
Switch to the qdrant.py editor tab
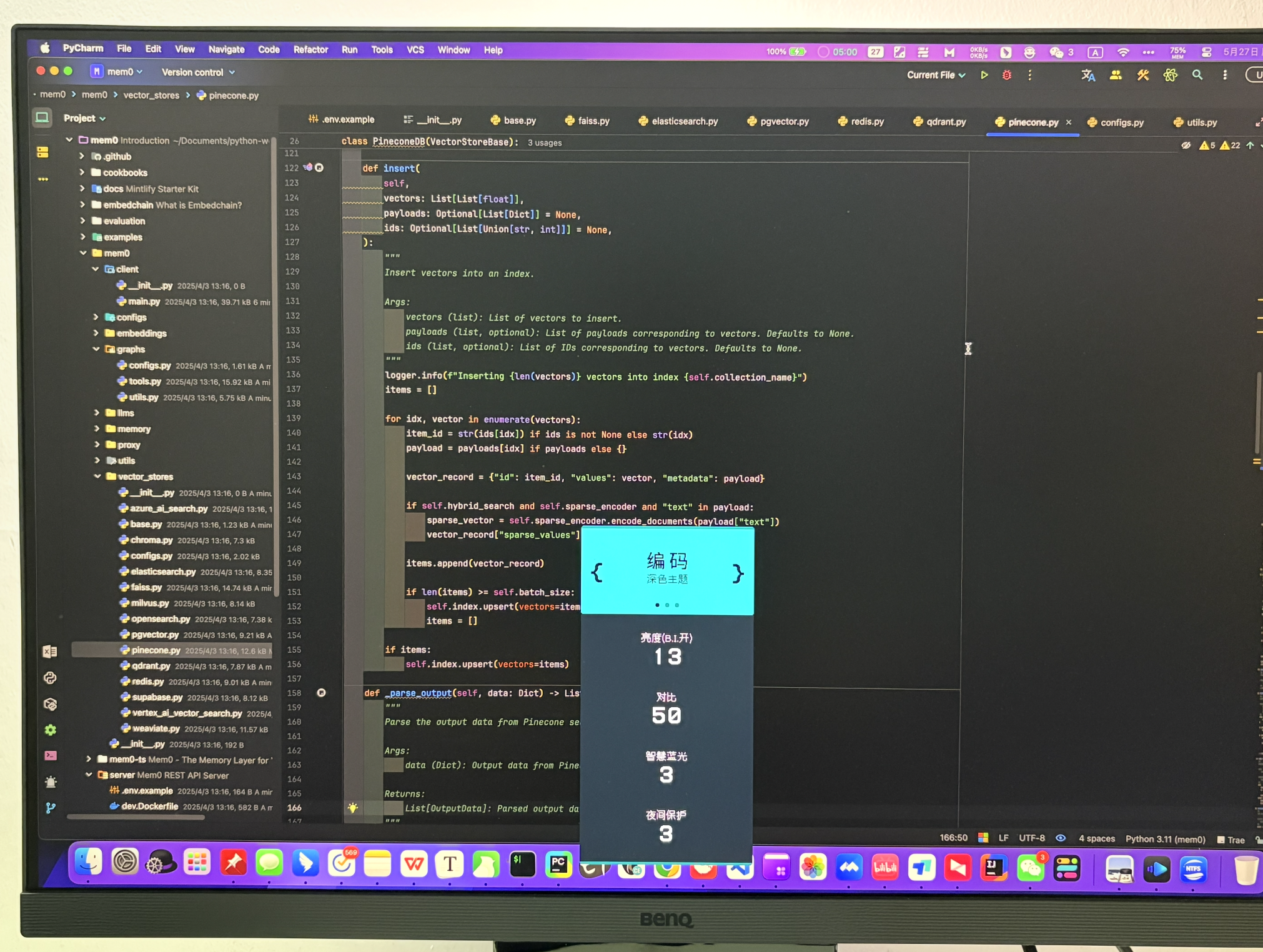pos(945,122)
